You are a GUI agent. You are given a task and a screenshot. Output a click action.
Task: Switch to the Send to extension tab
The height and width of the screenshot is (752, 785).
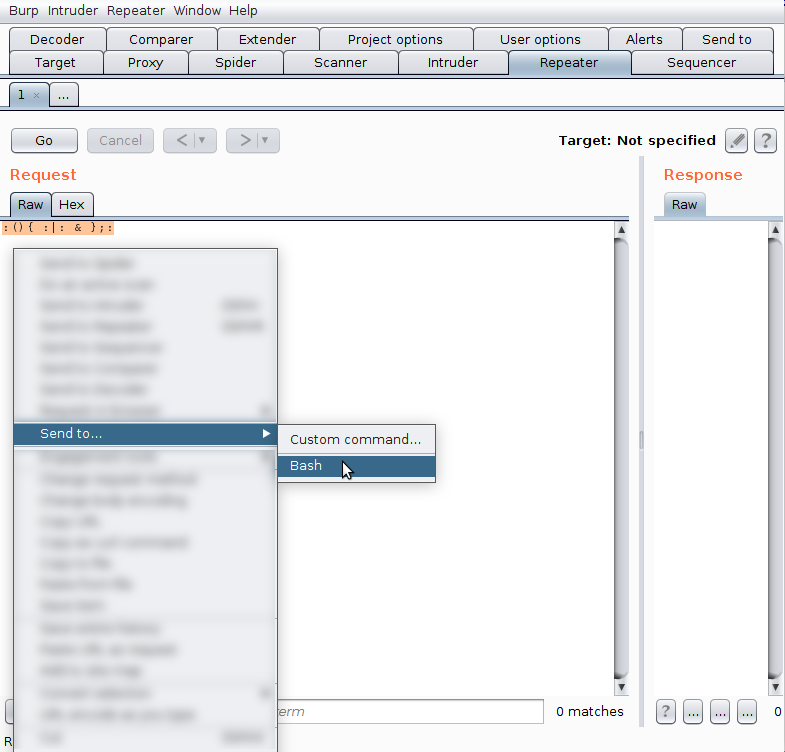pos(727,40)
